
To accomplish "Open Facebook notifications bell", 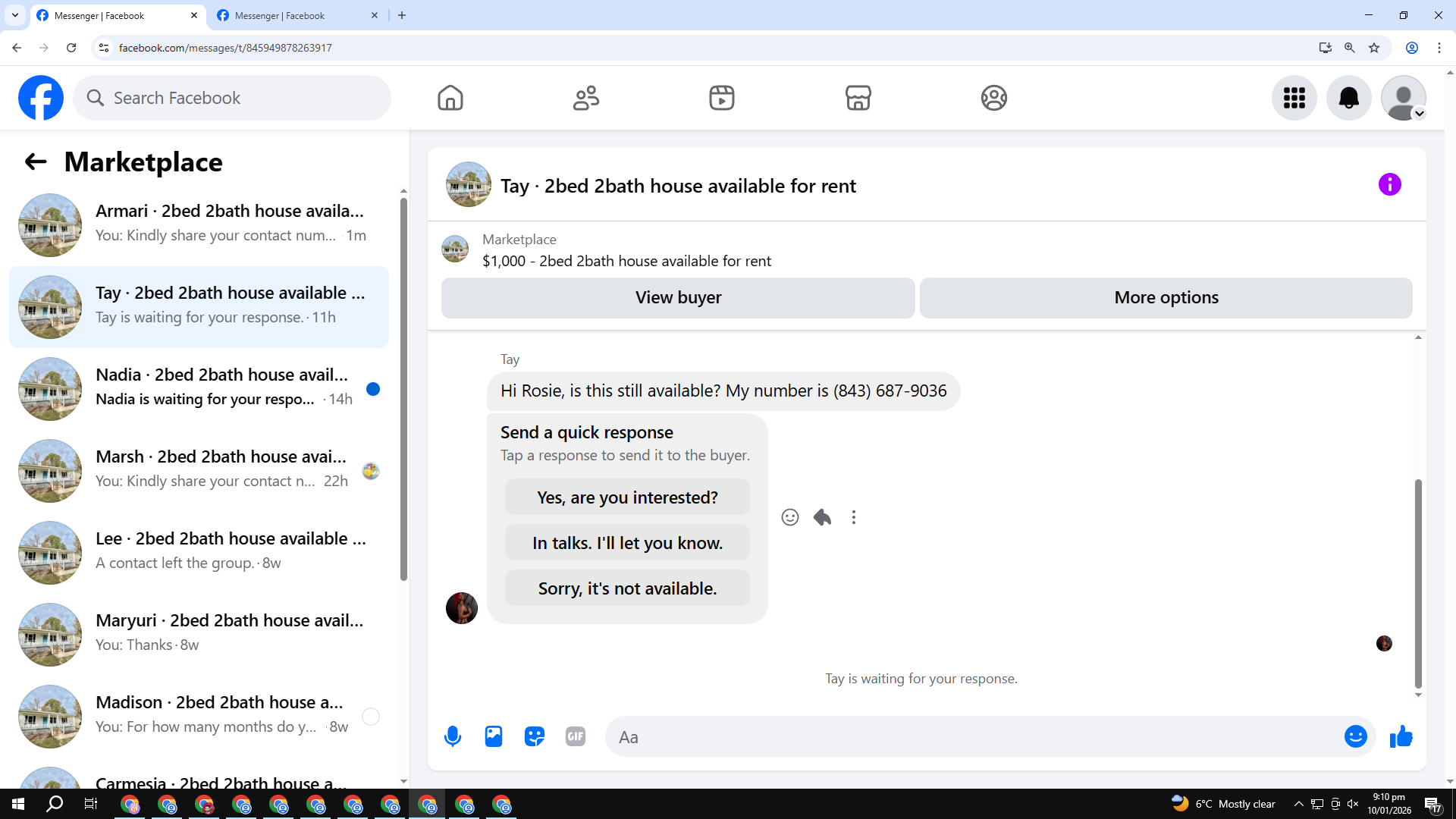I will (1348, 98).
